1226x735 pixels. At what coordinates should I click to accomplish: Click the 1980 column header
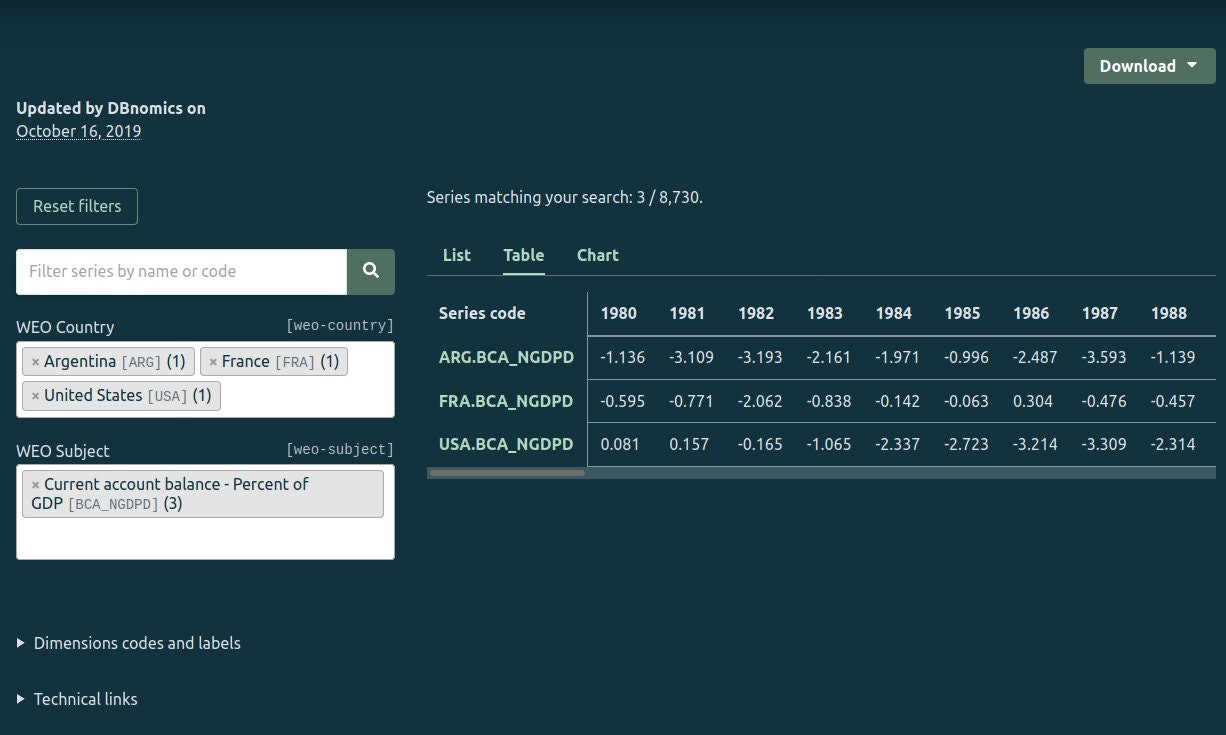pos(618,313)
